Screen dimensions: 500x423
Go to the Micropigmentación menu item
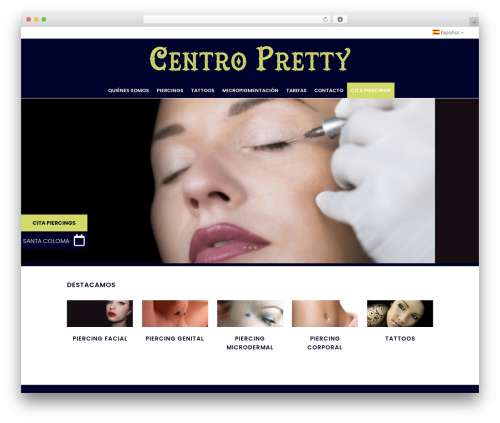point(250,90)
